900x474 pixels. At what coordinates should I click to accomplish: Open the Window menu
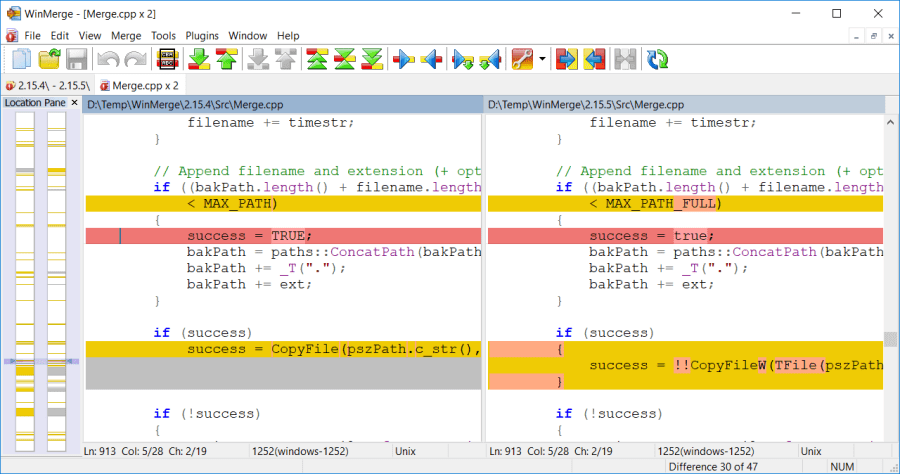(x=248, y=36)
